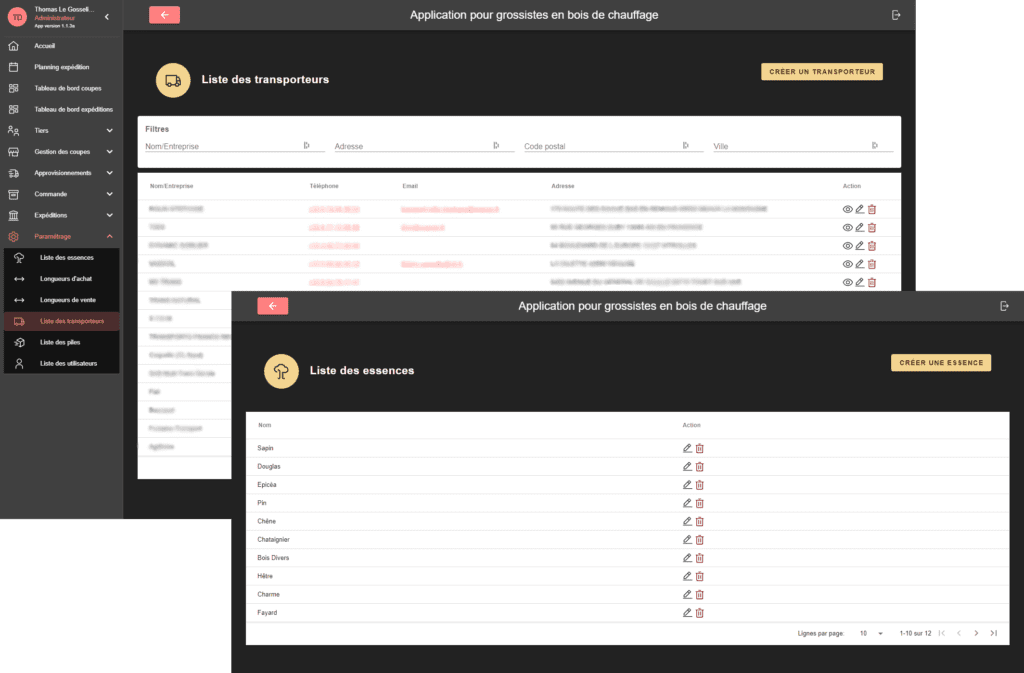Expand the Tiers sidebar menu
Viewport: 1024px width, 673px height.
(x=60, y=130)
